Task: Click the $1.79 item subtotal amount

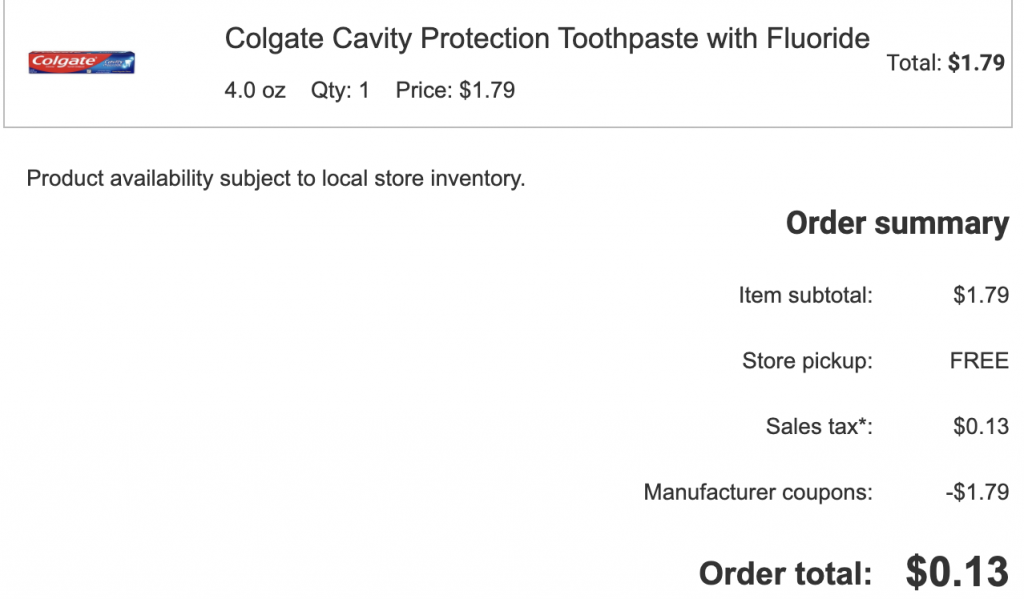Action: click(981, 295)
